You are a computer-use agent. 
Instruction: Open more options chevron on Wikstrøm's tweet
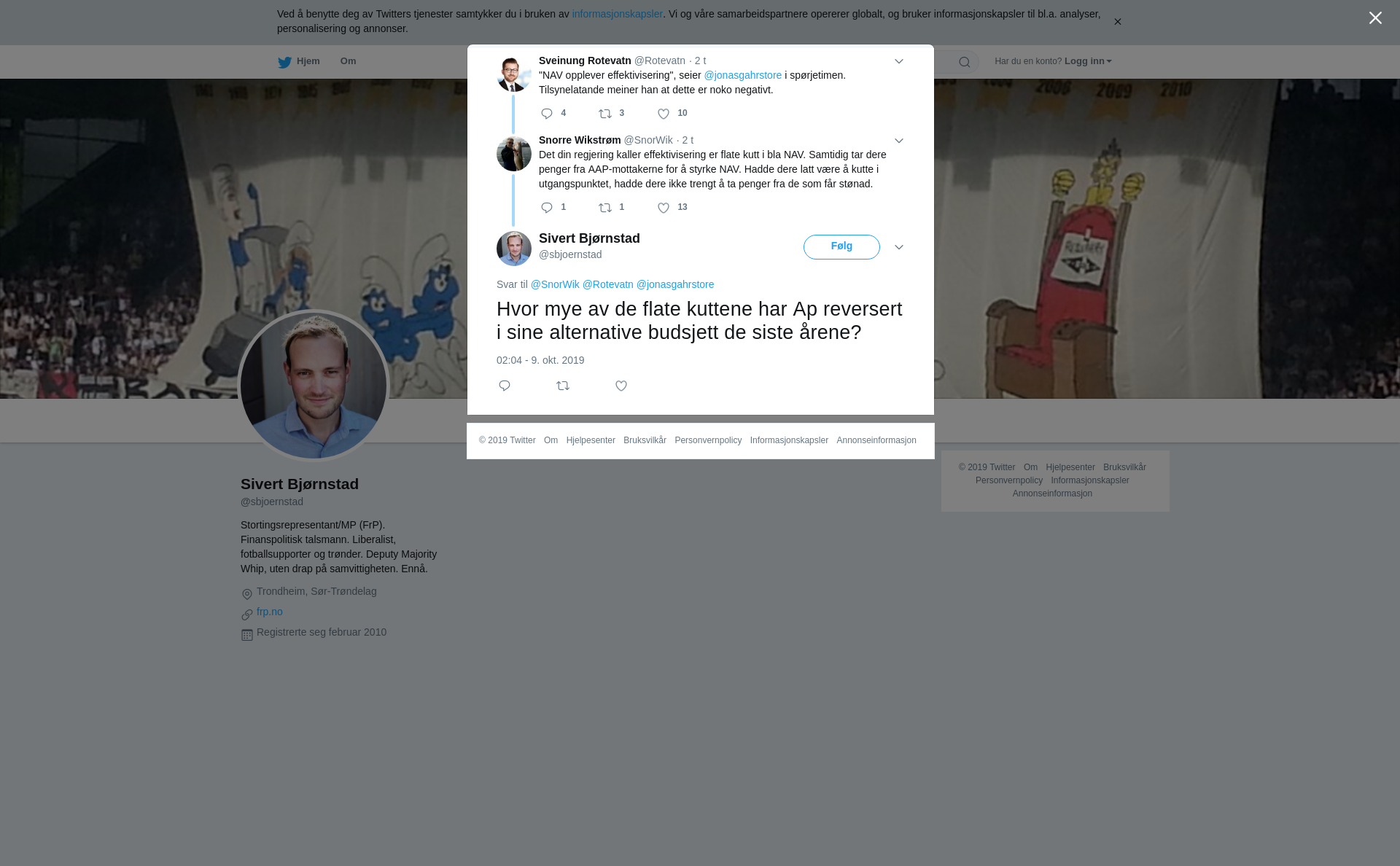899,141
